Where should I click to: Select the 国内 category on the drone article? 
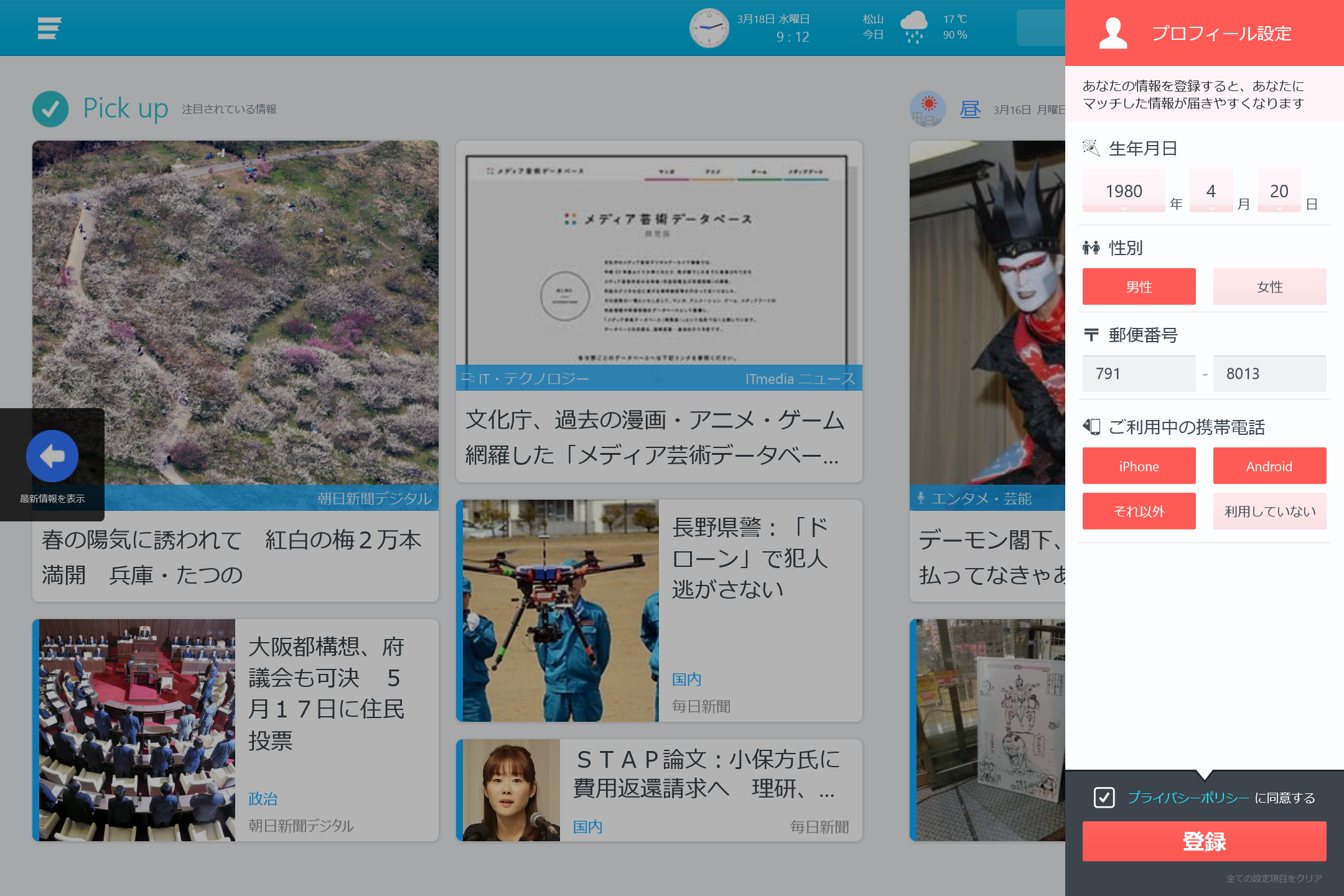[685, 679]
